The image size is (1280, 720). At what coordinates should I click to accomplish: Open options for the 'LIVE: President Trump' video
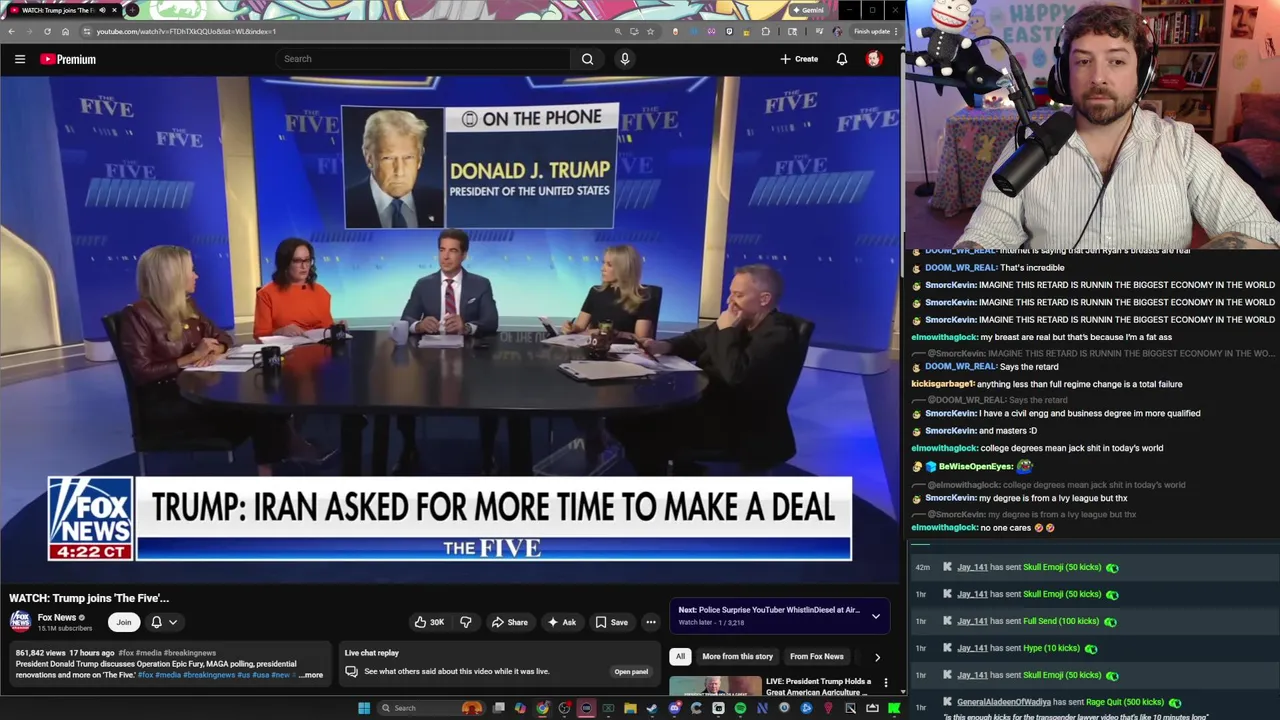tap(885, 683)
